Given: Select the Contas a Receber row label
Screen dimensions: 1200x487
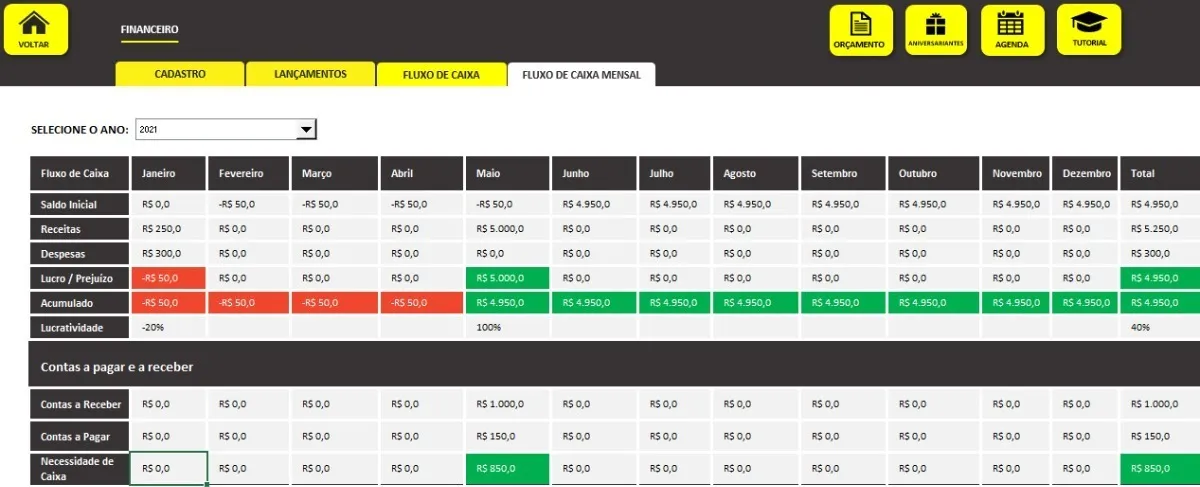Looking at the screenshot, I should (79, 404).
